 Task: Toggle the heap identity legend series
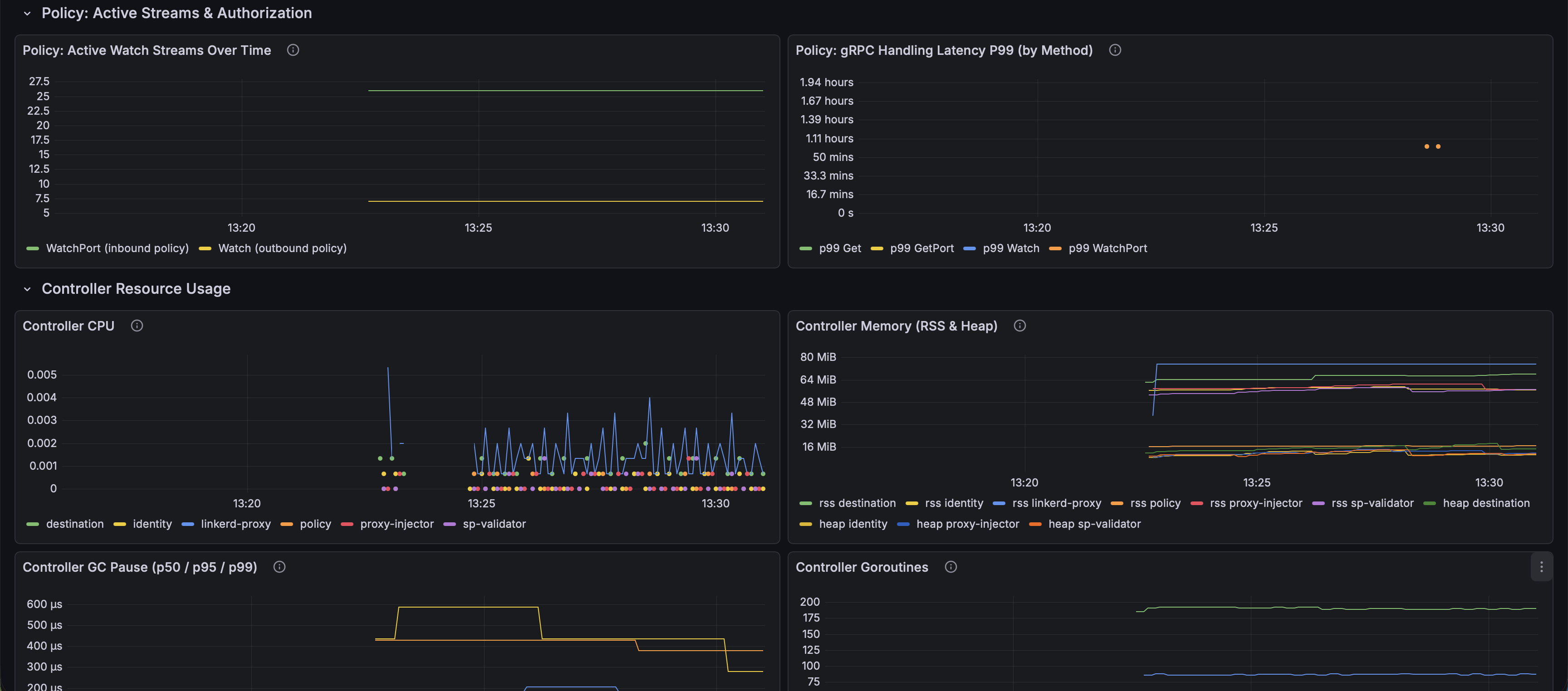[x=853, y=524]
